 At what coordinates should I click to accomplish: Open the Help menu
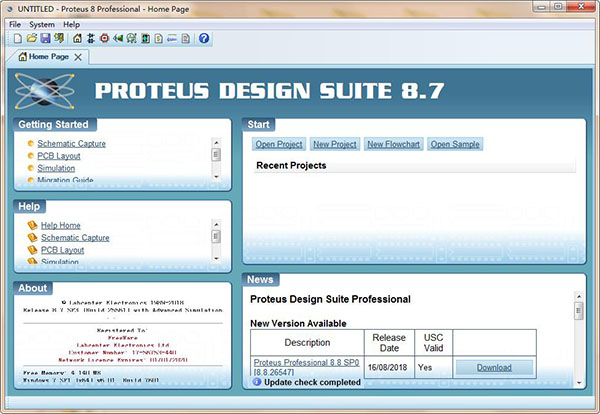point(72,24)
